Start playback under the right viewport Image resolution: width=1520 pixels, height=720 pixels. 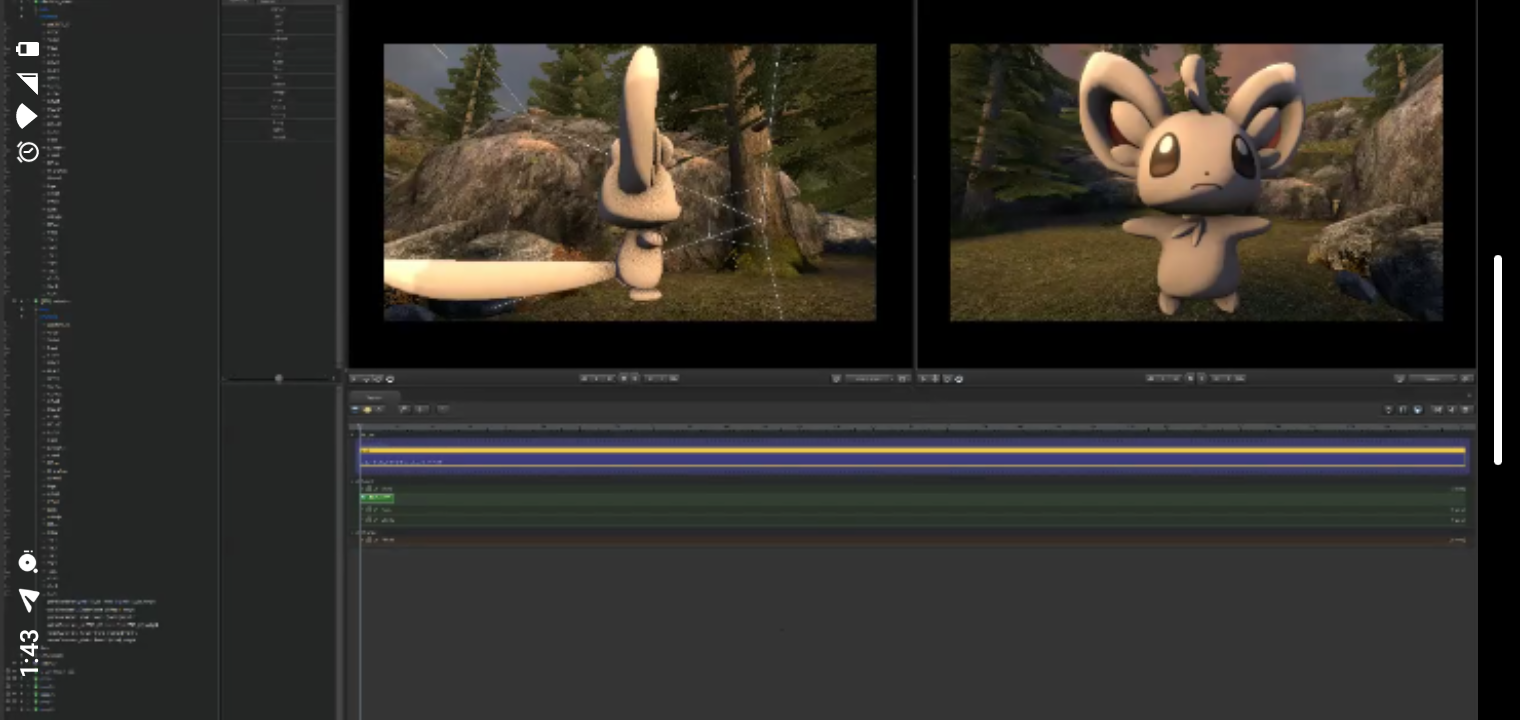[1201, 378]
